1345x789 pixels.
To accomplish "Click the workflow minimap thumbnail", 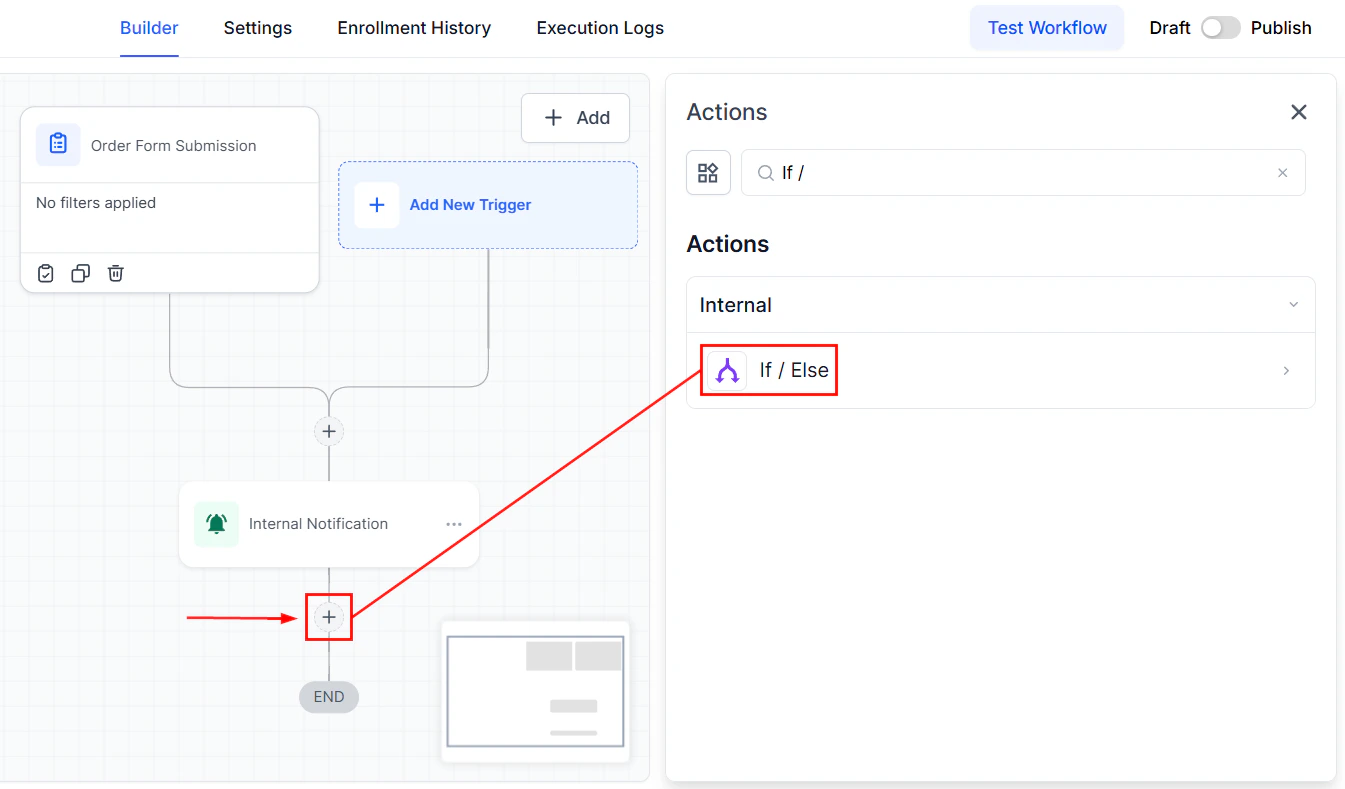I will pos(535,692).
